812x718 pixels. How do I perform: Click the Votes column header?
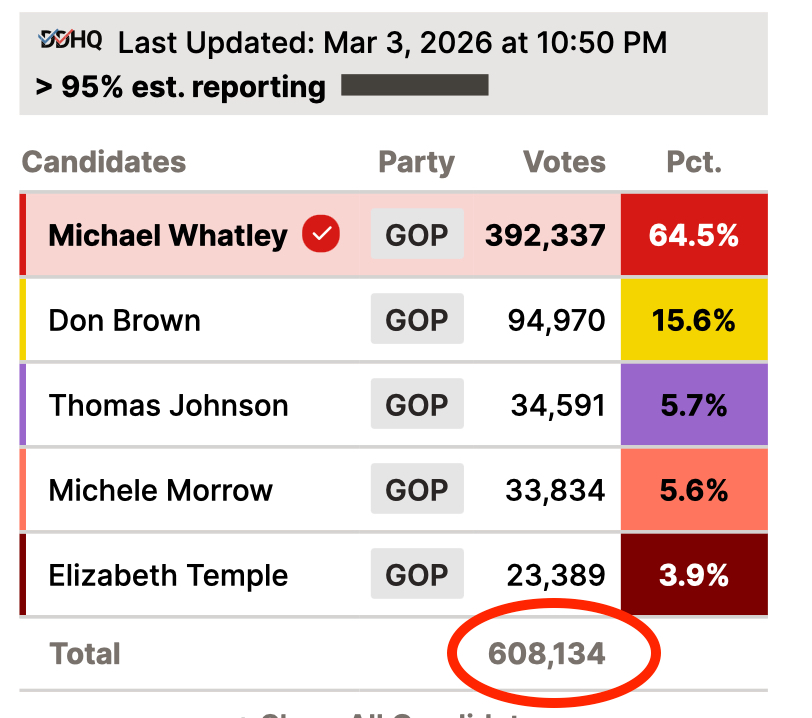coord(564,162)
